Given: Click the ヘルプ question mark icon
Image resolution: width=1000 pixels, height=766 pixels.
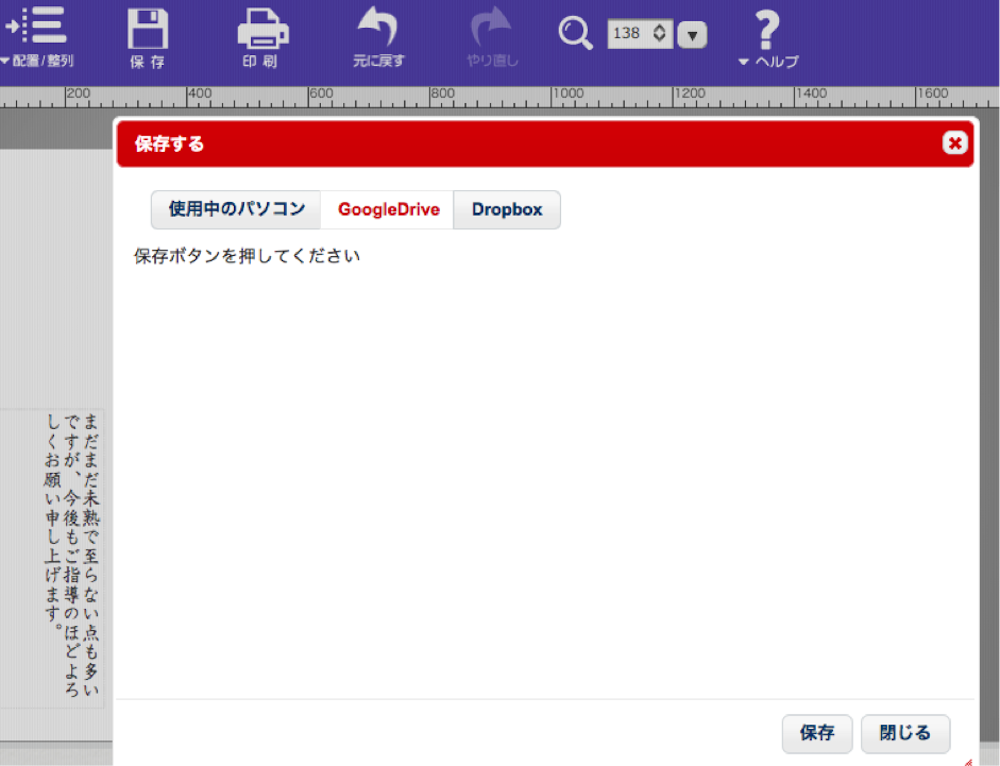Looking at the screenshot, I should click(x=764, y=32).
